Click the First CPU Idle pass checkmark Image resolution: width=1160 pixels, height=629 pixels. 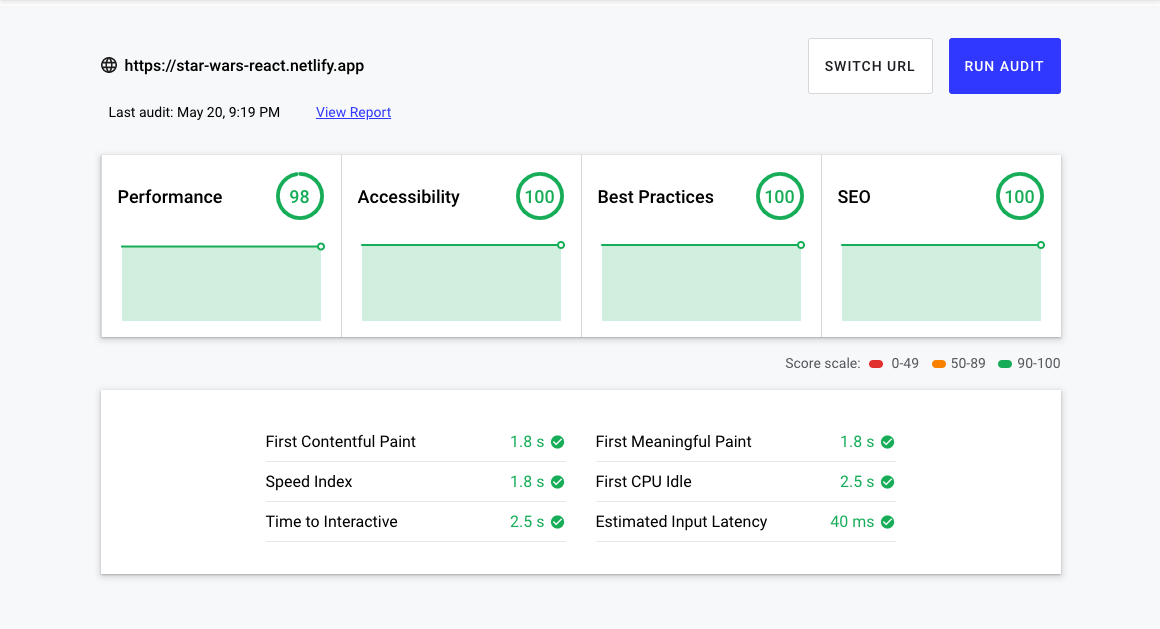pyautogui.click(x=888, y=482)
